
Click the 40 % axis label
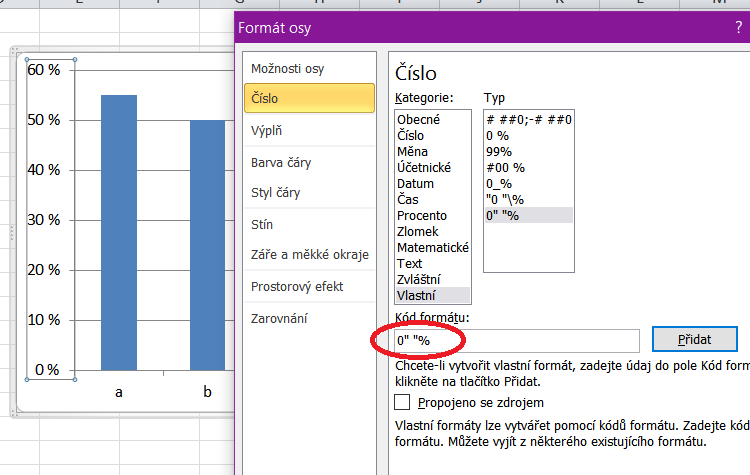[x=44, y=170]
